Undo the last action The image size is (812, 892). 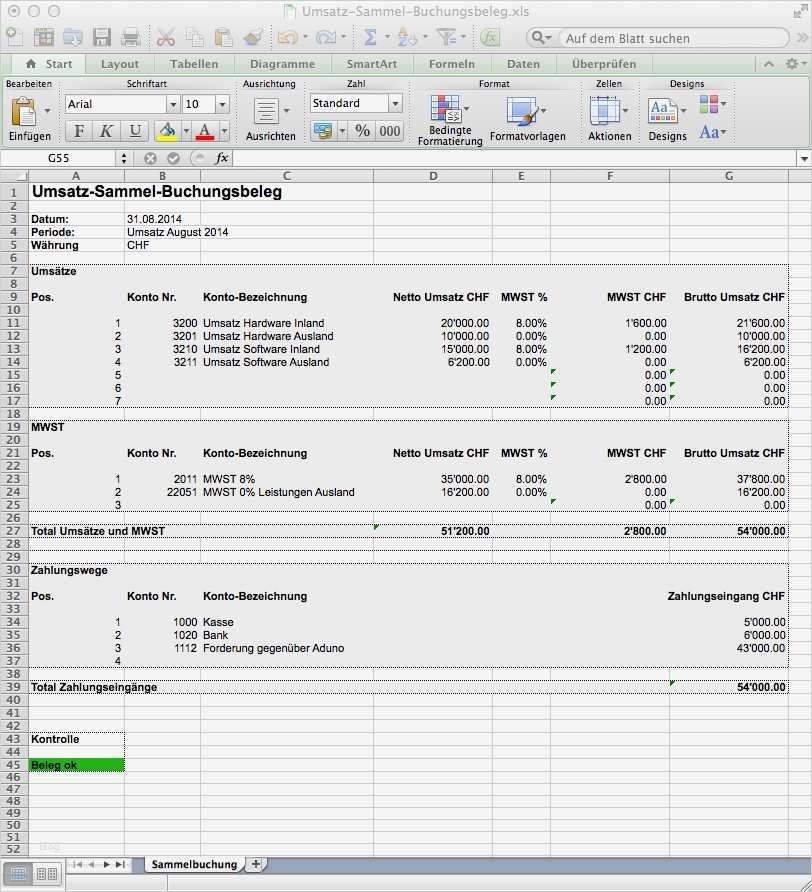pyautogui.click(x=287, y=38)
